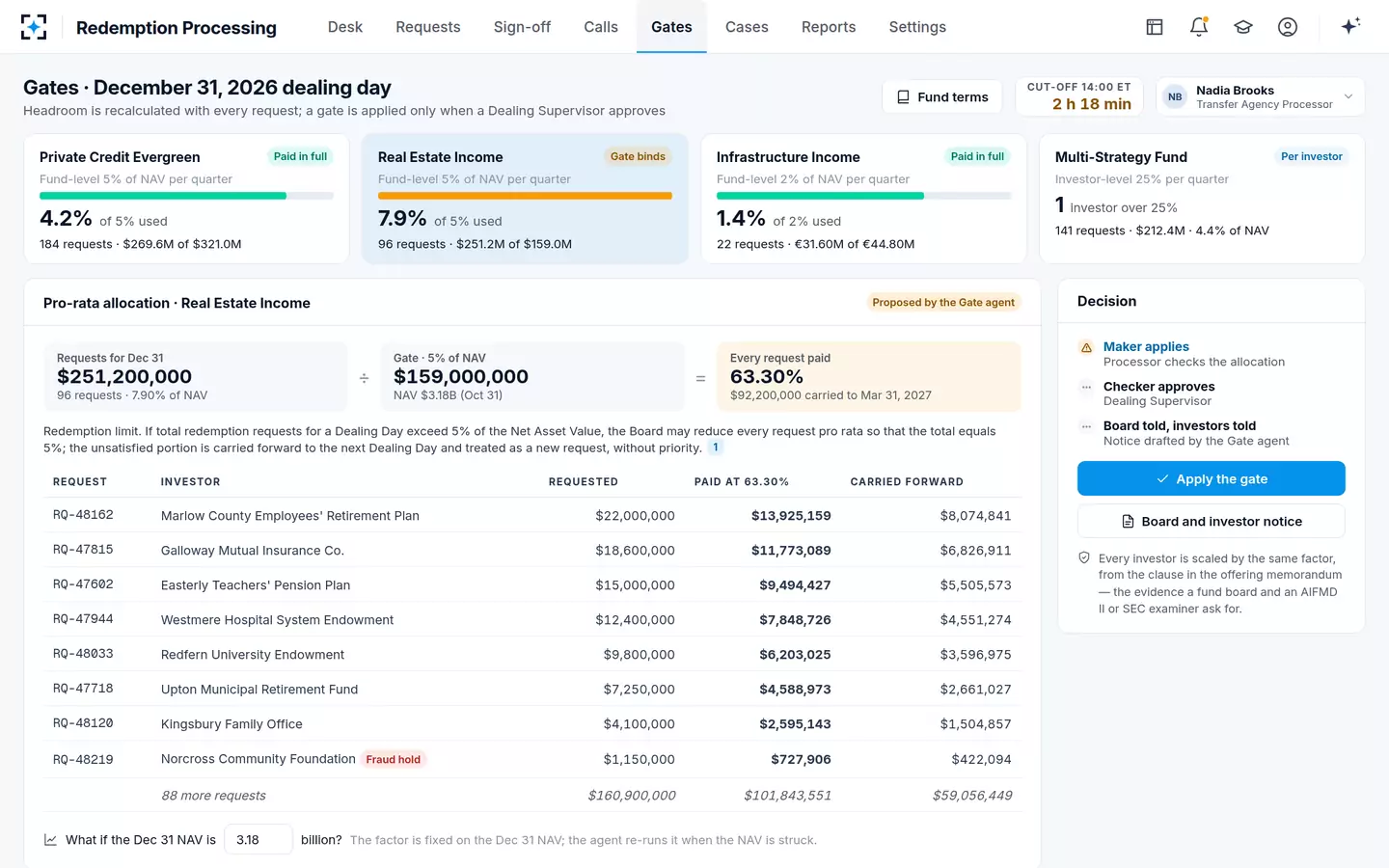This screenshot has width=1389, height=868.
Task: Select request ID RQ-48162
Action: [x=83, y=515]
